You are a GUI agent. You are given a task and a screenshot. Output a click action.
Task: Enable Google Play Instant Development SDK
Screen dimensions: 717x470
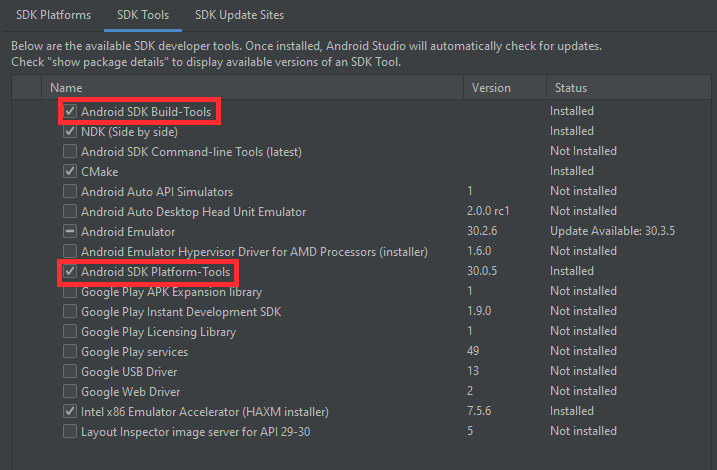click(x=70, y=312)
